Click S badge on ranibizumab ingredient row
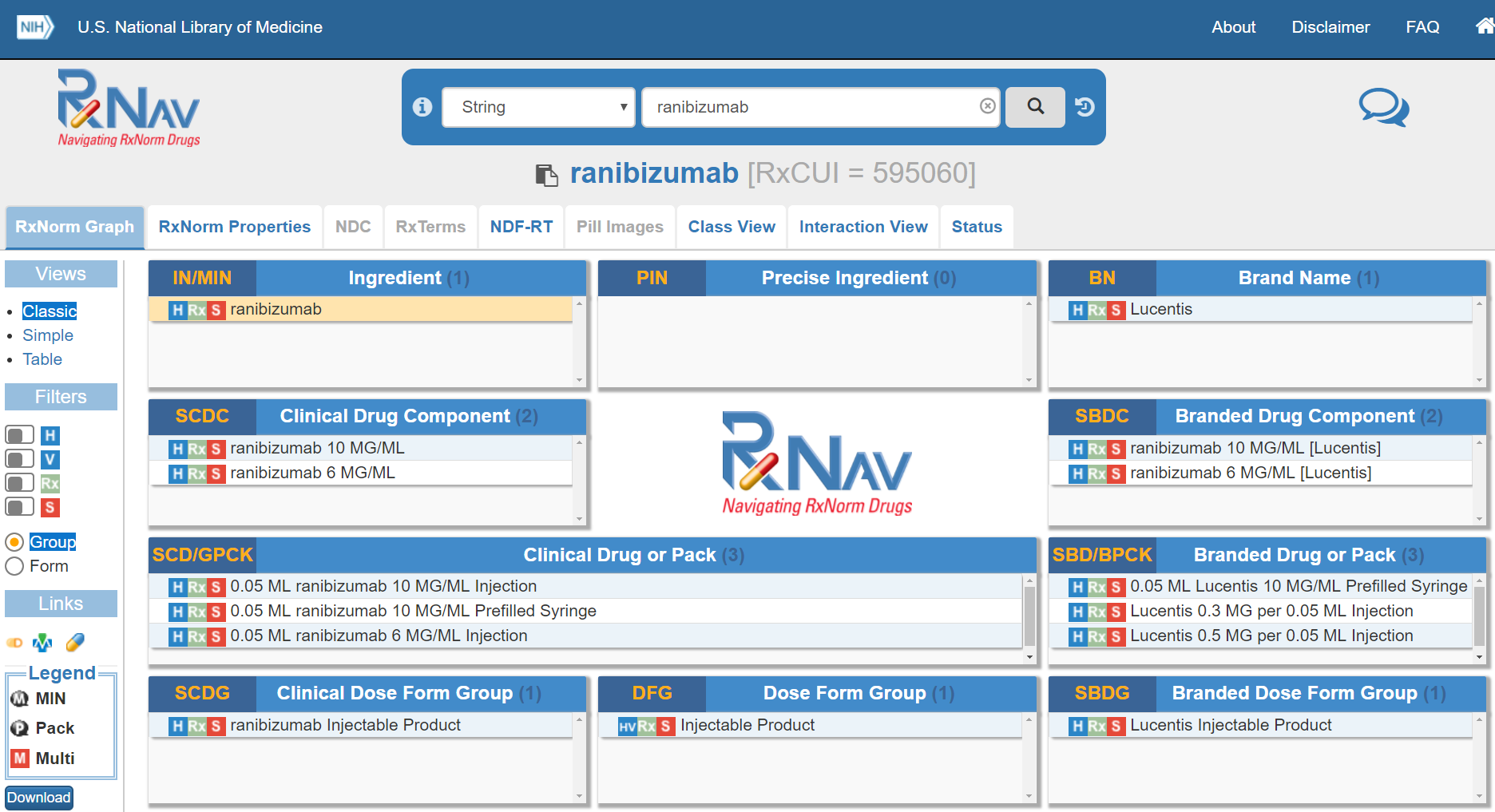The height and width of the screenshot is (812, 1495). click(216, 310)
